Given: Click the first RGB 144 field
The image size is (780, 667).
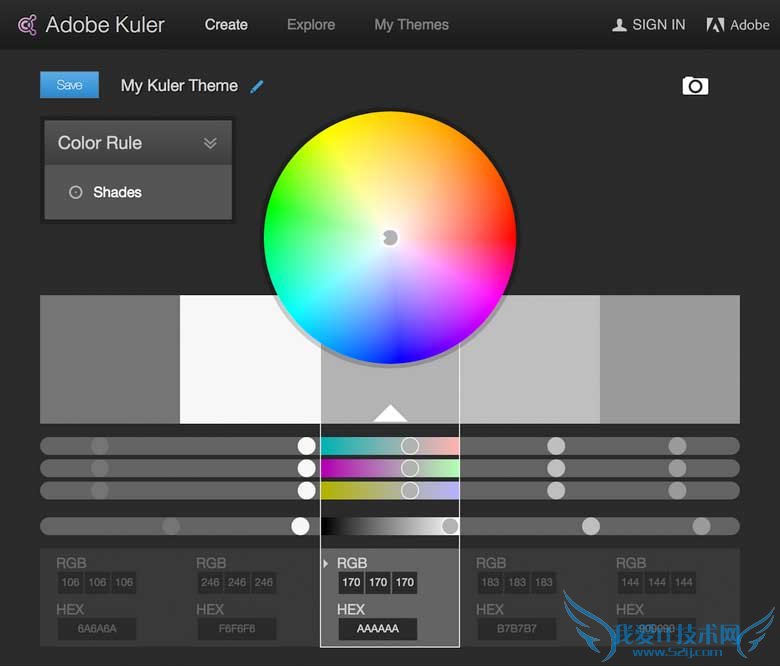Looking at the screenshot, I should pos(630,582).
